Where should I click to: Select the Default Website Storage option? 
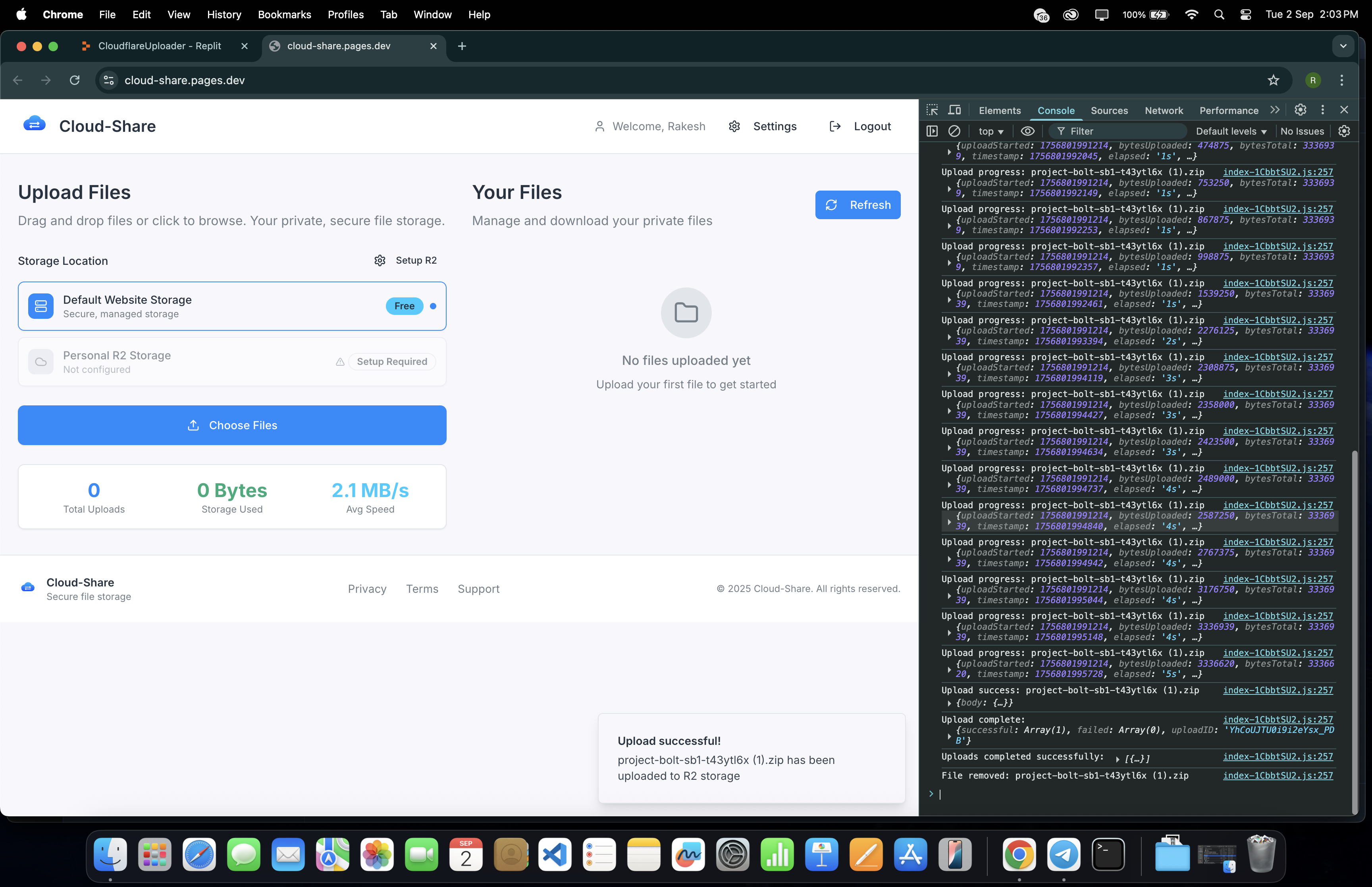232,306
